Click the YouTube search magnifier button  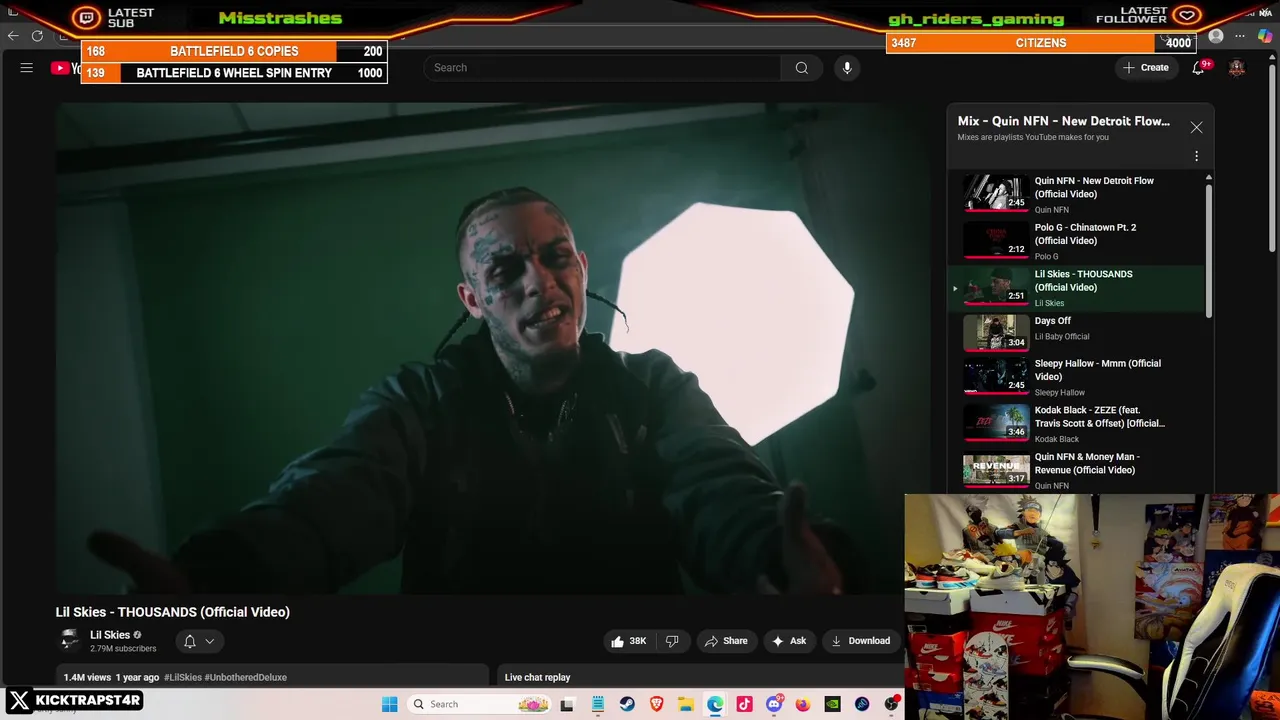(801, 68)
